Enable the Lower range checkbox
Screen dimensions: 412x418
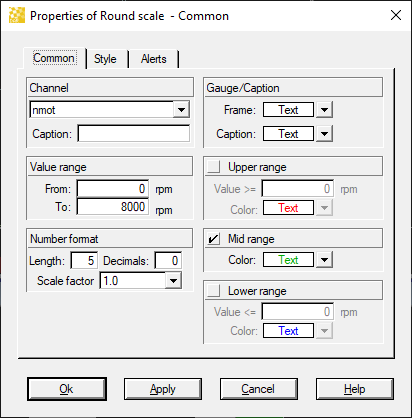click(213, 291)
